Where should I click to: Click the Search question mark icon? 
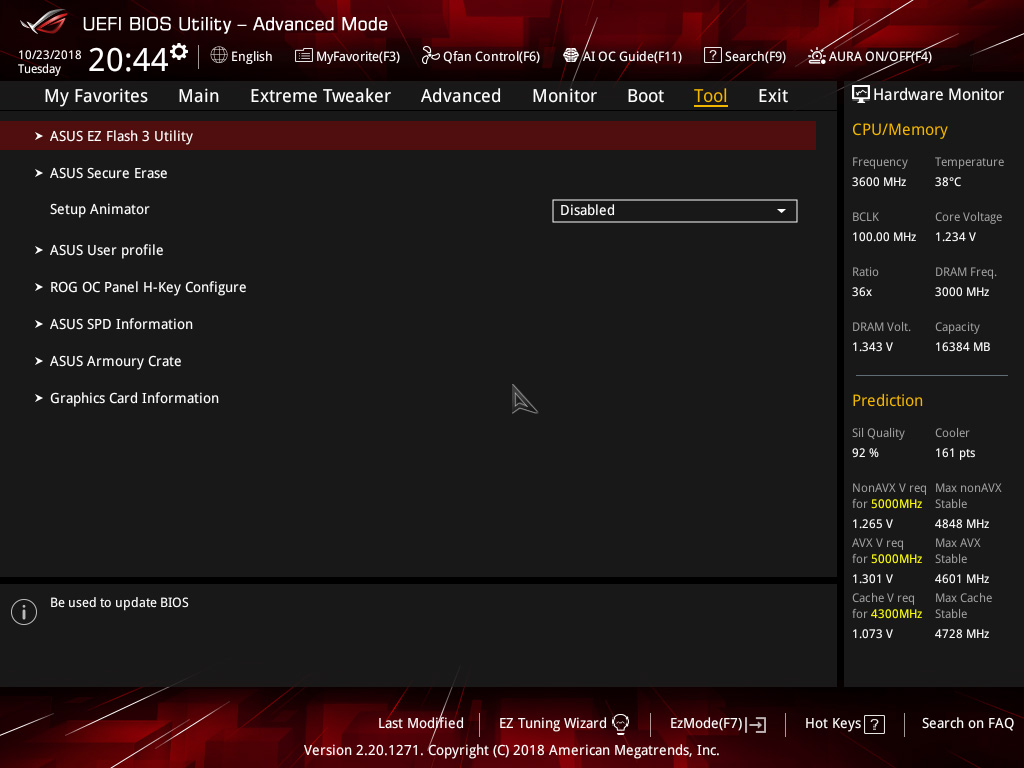click(x=712, y=56)
